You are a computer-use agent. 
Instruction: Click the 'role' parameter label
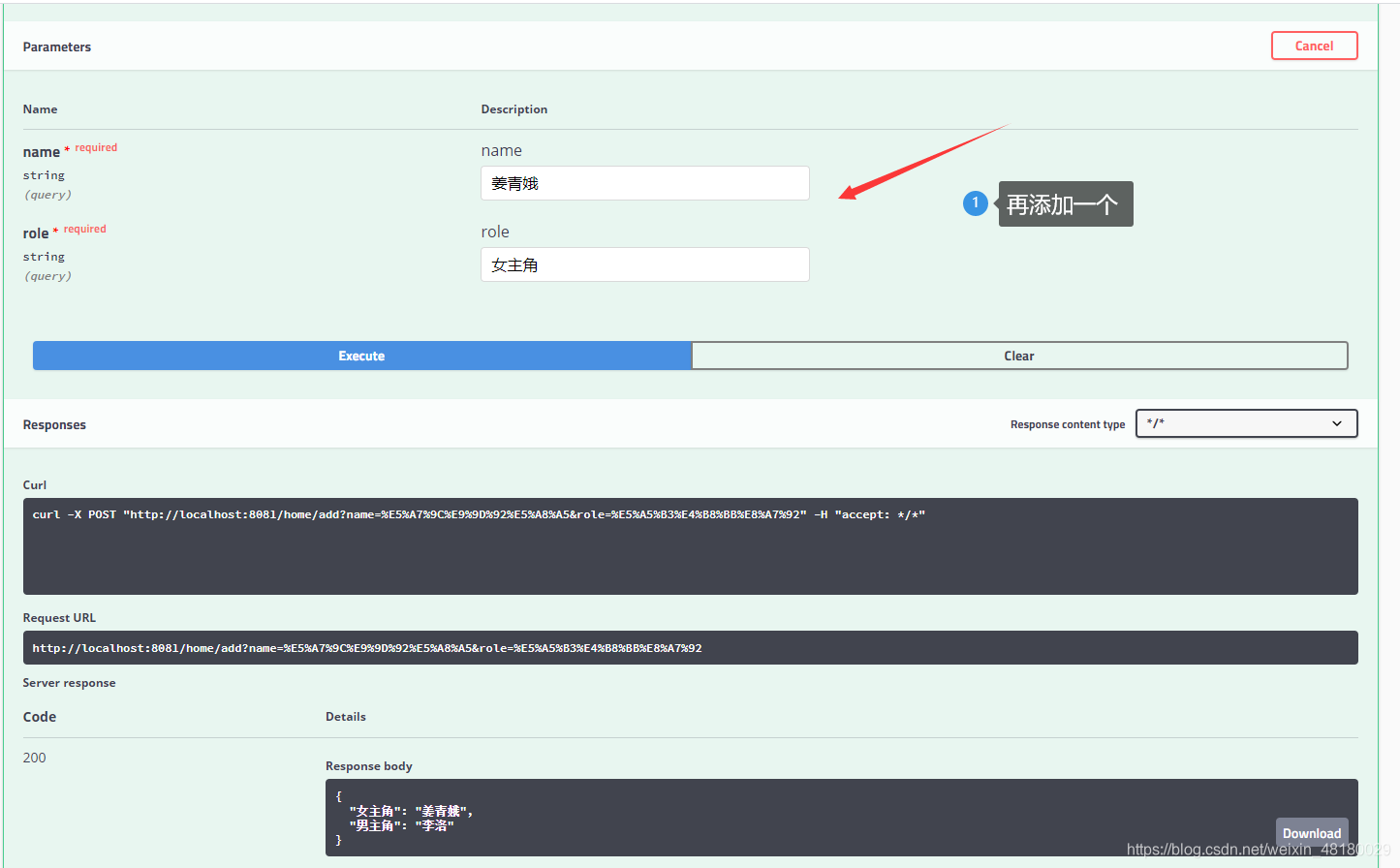point(36,233)
